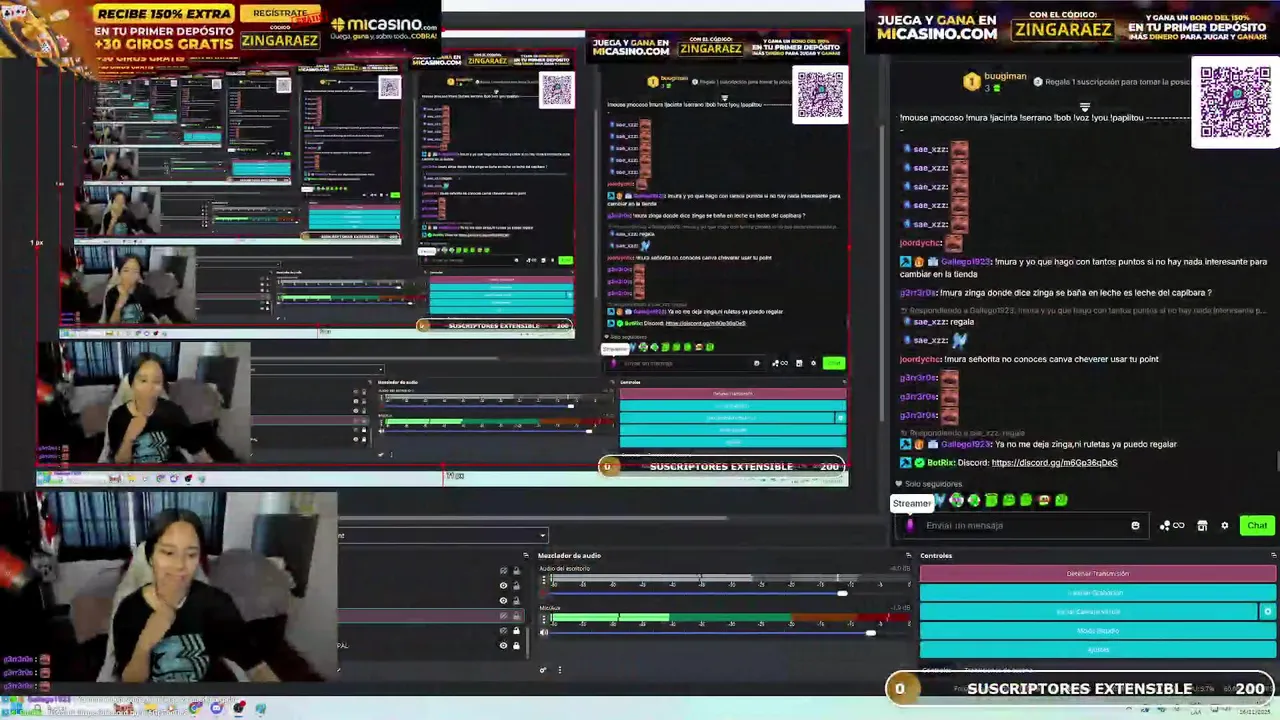Open the channel points icon in chat

pyautogui.click(x=1171, y=525)
